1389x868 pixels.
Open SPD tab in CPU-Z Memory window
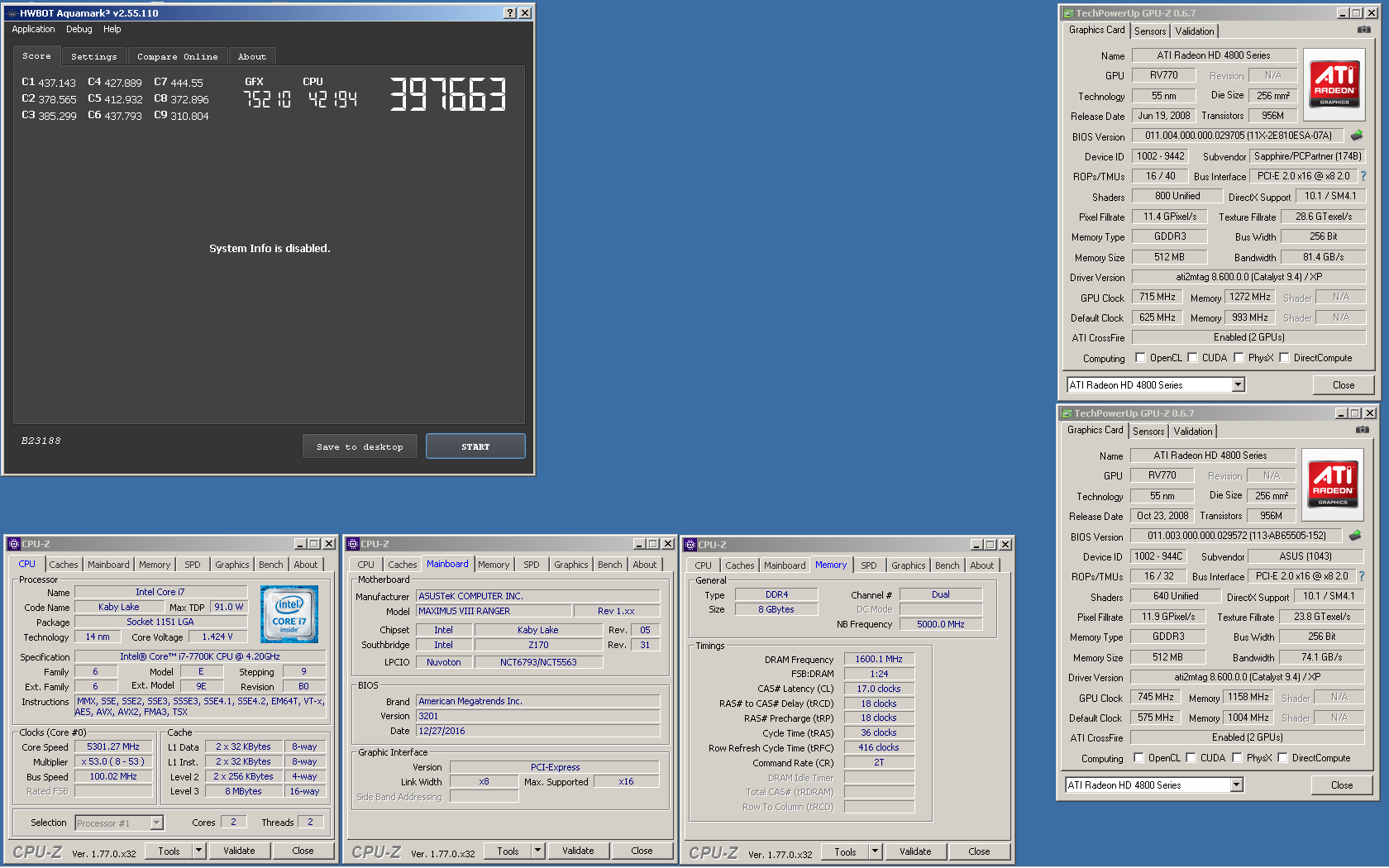point(869,565)
